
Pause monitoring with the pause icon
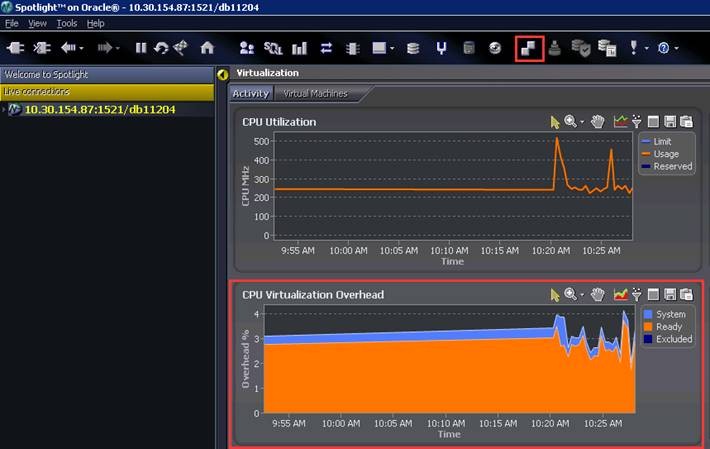pos(141,48)
